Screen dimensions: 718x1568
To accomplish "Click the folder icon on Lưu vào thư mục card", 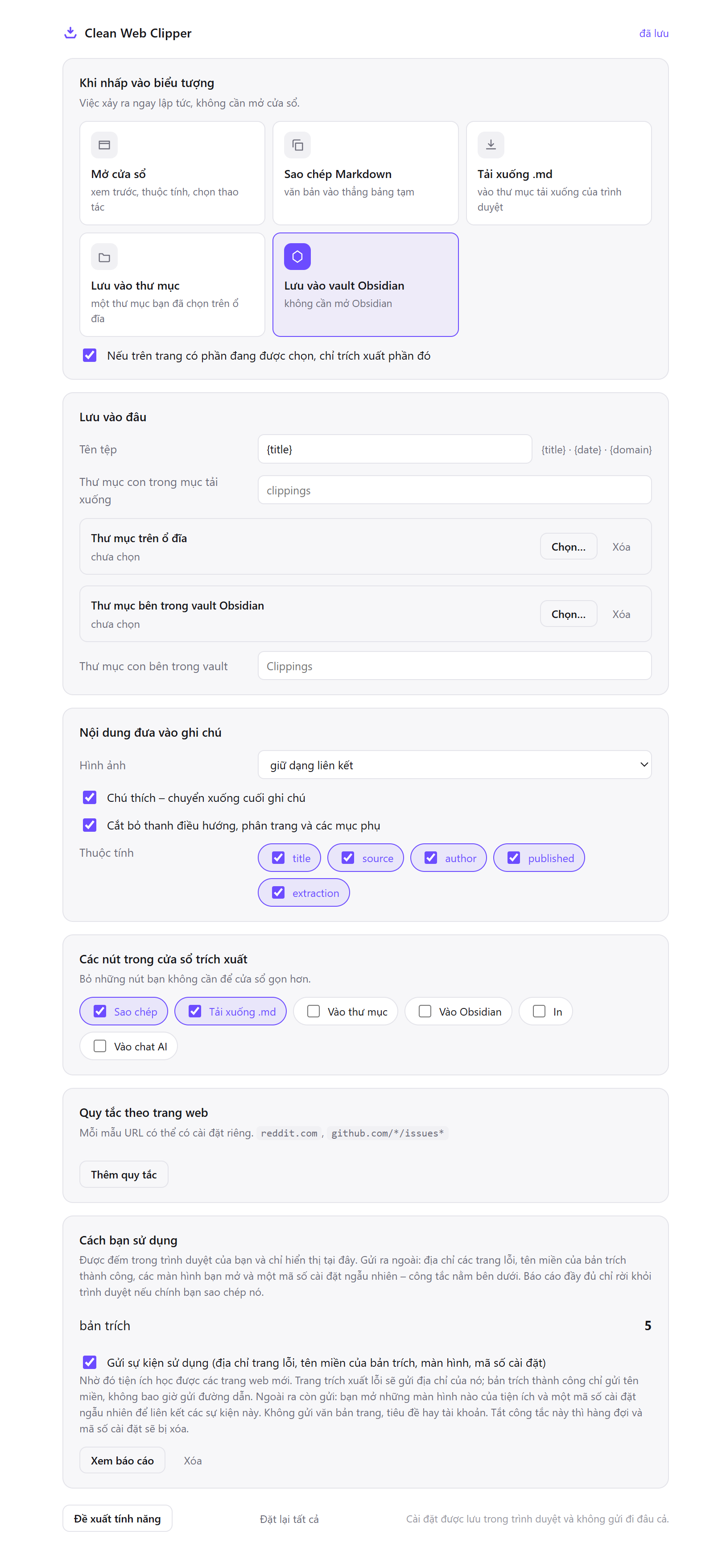I will 104,257.
